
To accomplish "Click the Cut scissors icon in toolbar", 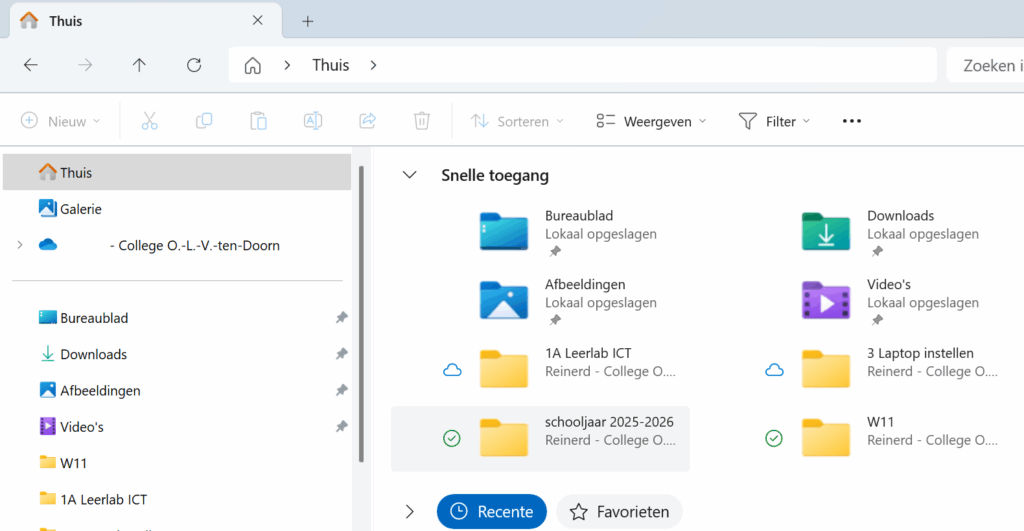I will [149, 121].
